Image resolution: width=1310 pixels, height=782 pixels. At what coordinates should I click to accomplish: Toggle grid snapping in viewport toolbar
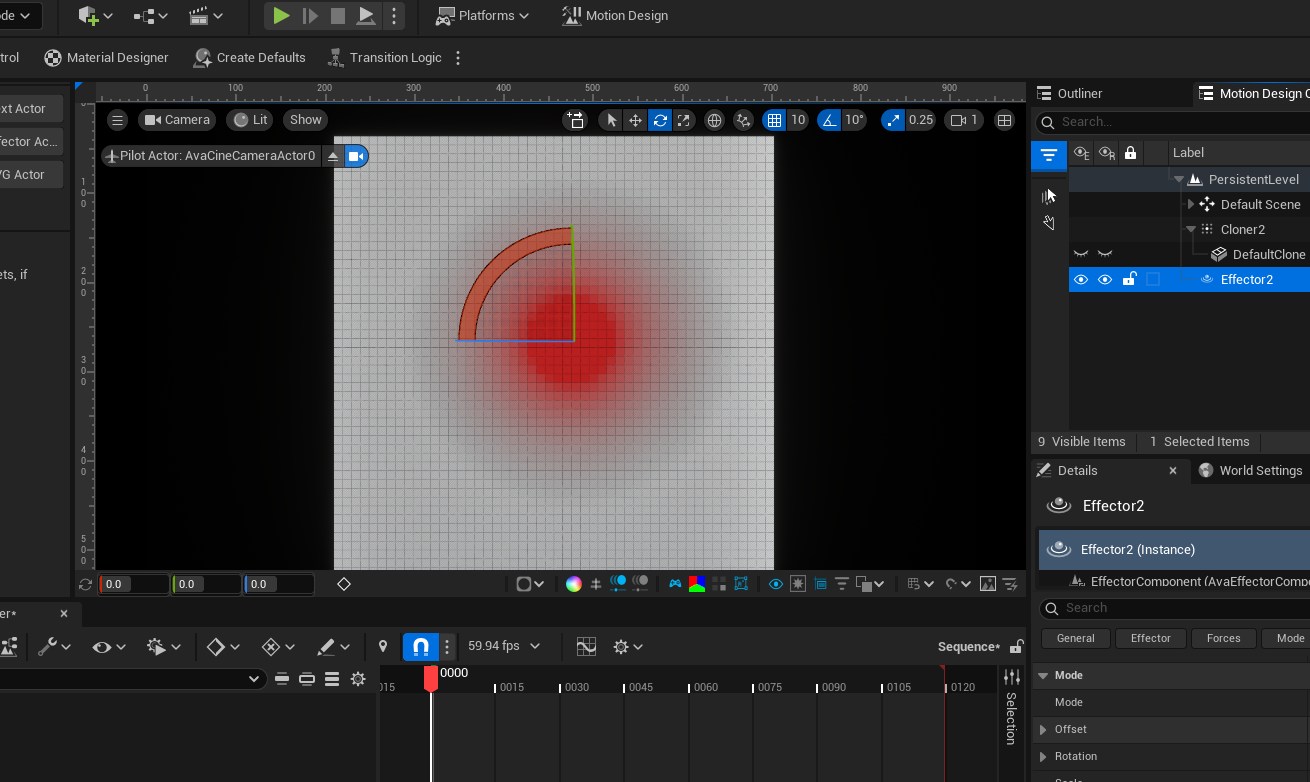click(773, 120)
